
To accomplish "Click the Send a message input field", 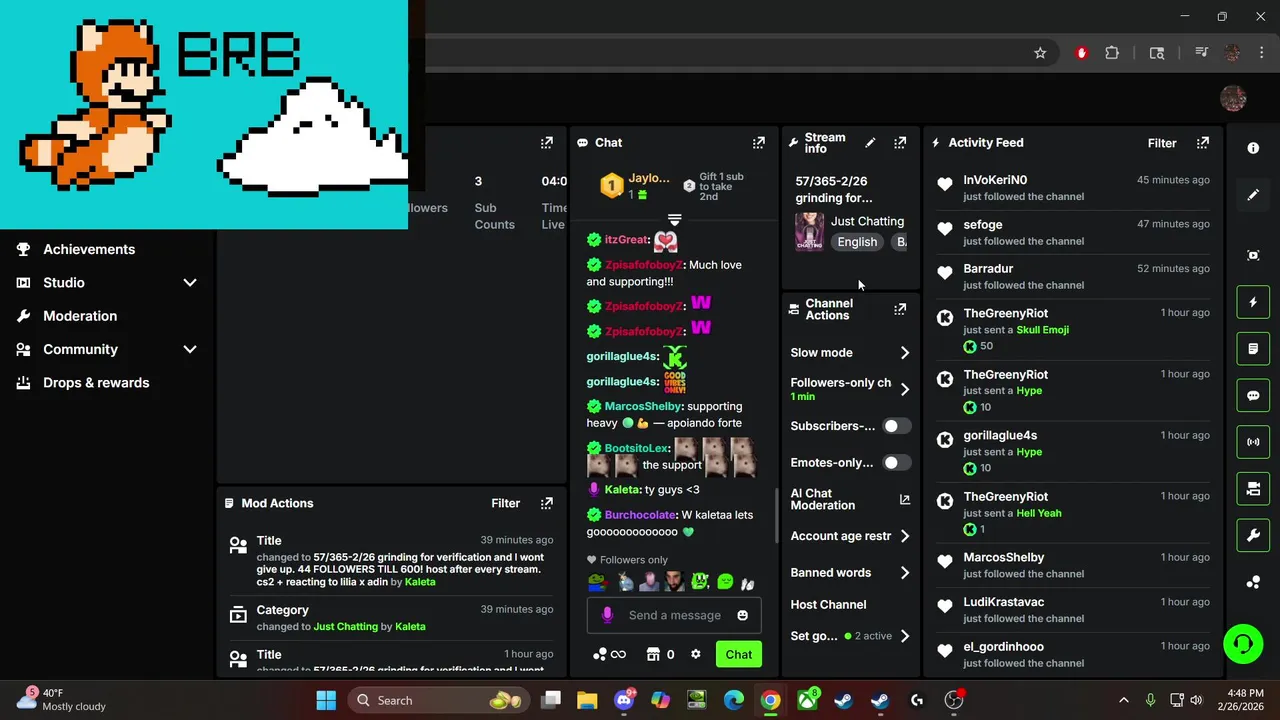I will point(675,615).
